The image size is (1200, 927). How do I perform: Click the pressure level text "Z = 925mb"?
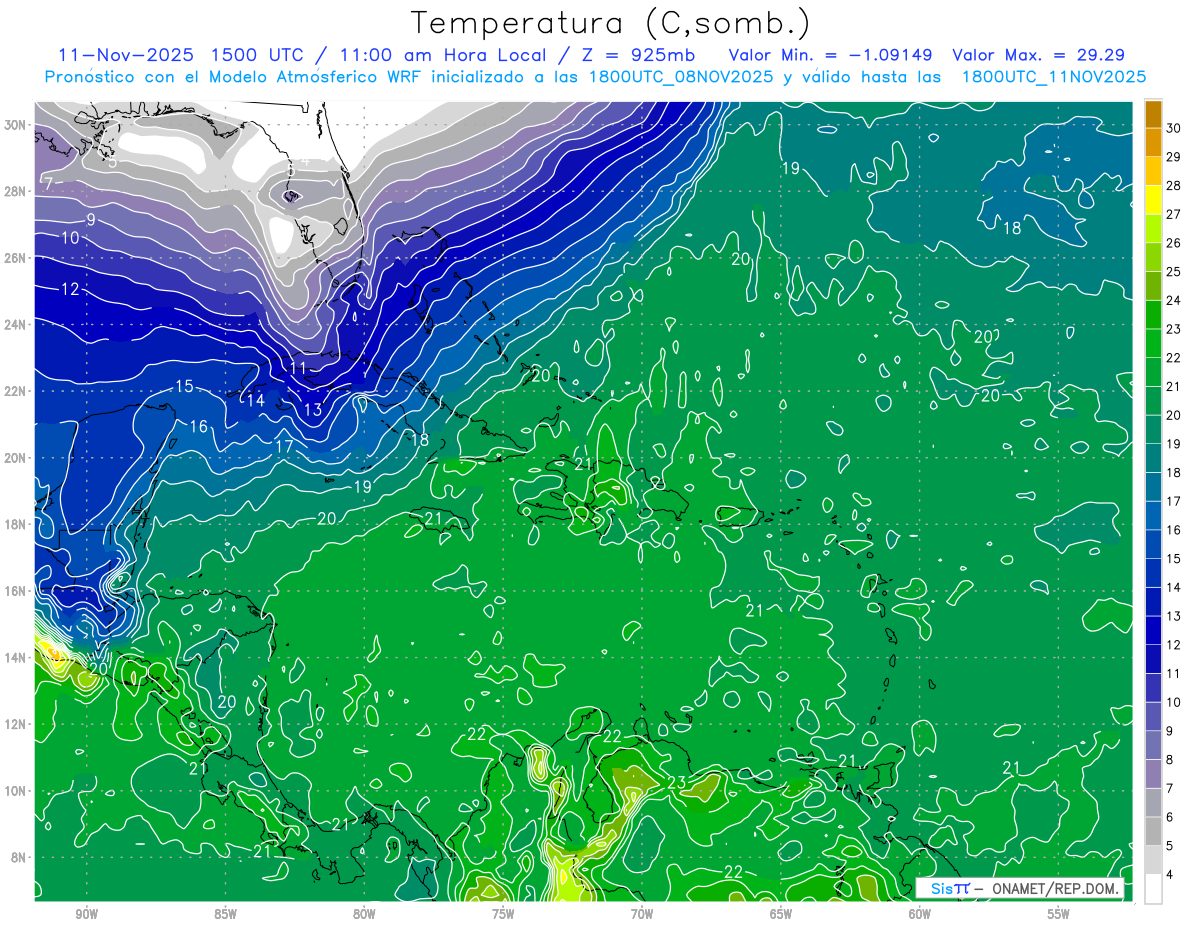tap(637, 54)
